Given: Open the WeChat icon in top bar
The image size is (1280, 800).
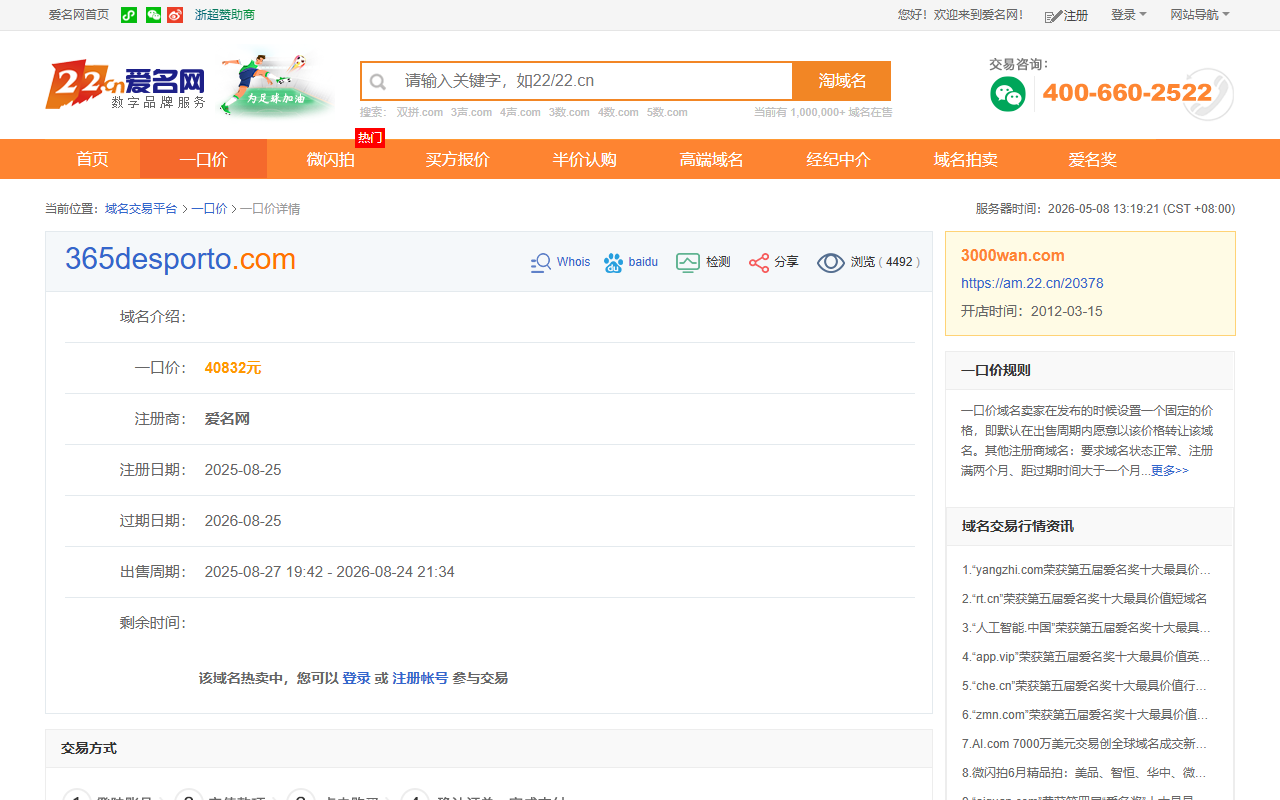Looking at the screenshot, I should pos(153,15).
